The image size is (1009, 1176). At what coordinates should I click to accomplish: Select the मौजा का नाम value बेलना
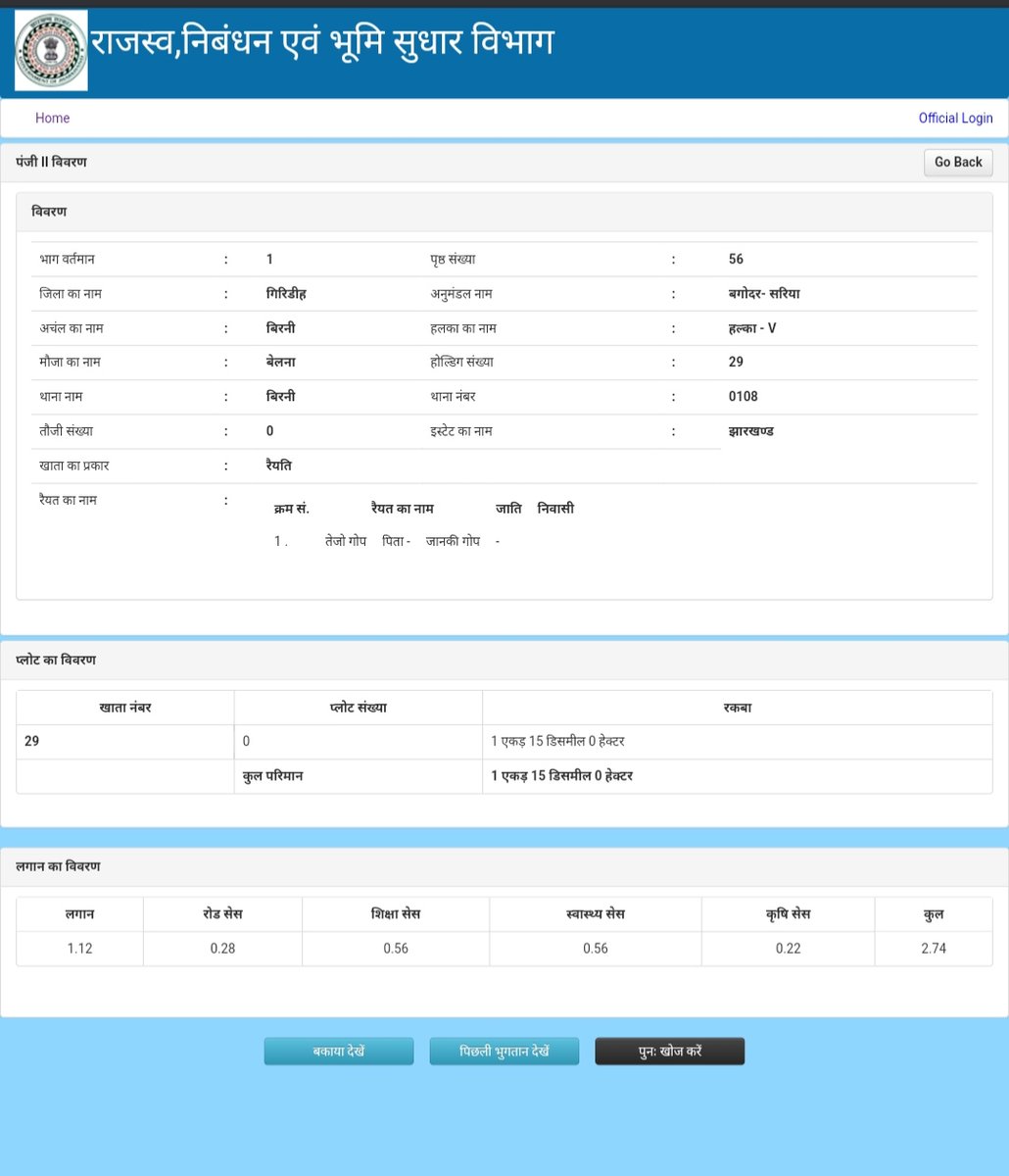280,363
